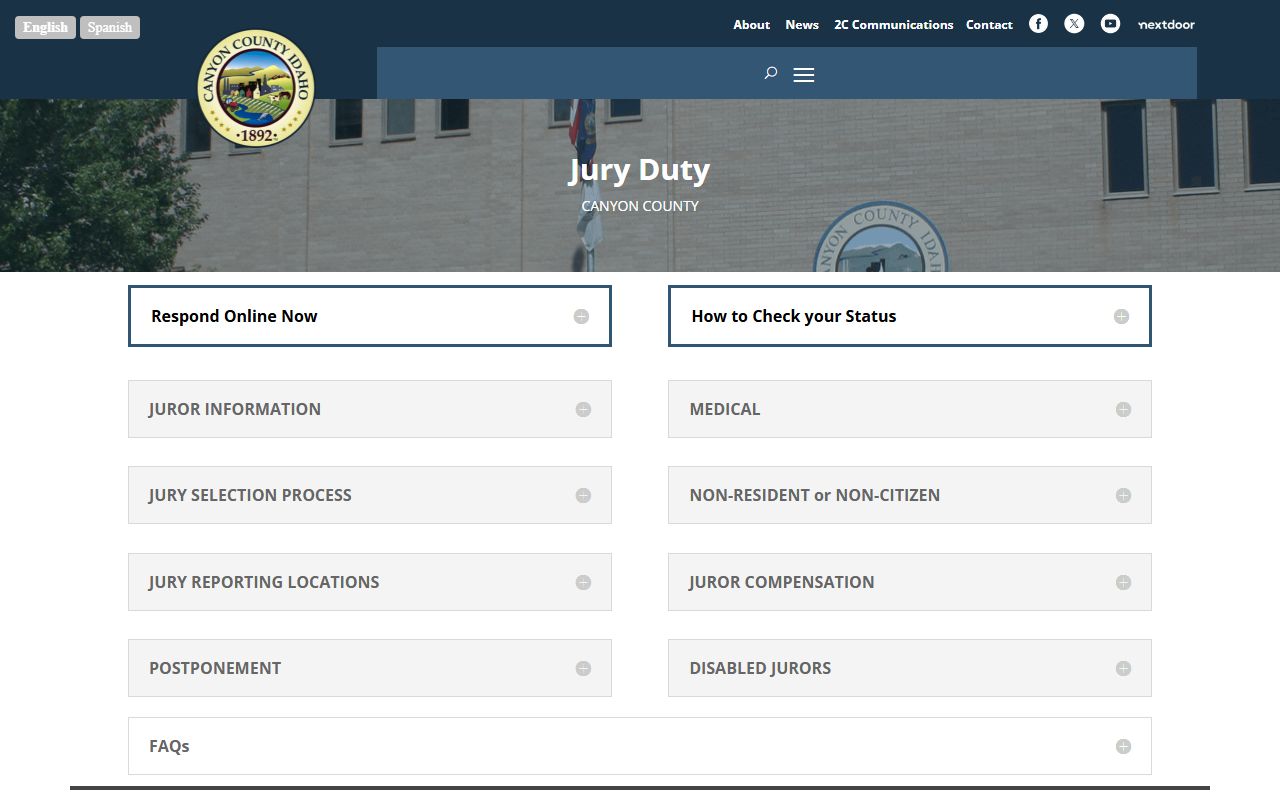Visit the Nextdoor link in header

coord(1166,25)
